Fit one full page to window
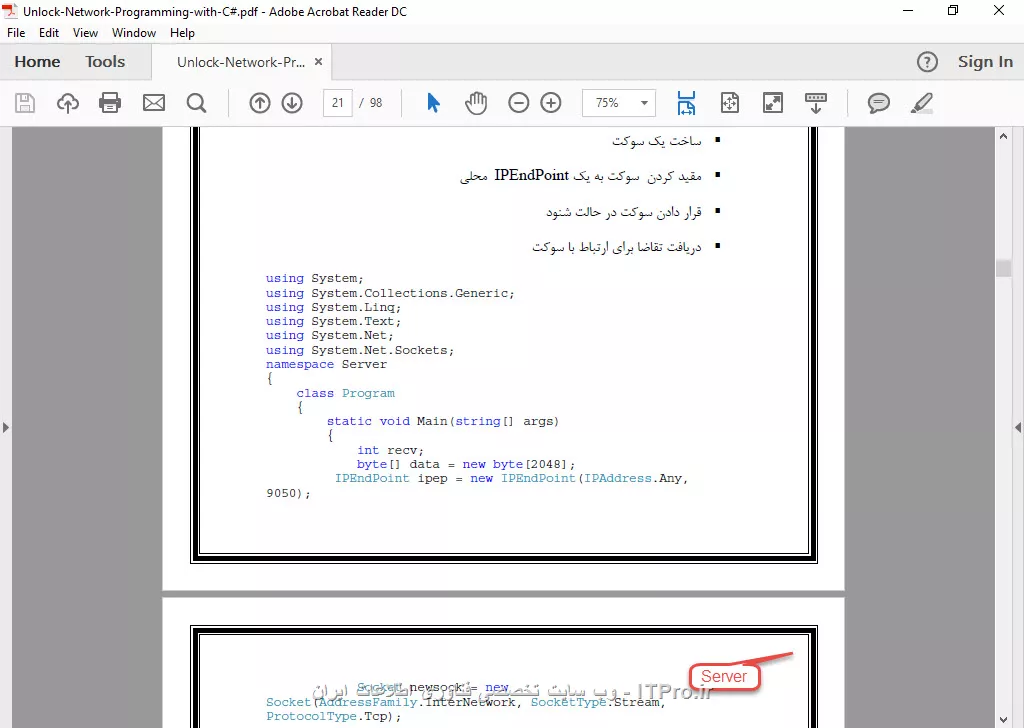This screenshot has height=728, width=1024. pos(729,103)
